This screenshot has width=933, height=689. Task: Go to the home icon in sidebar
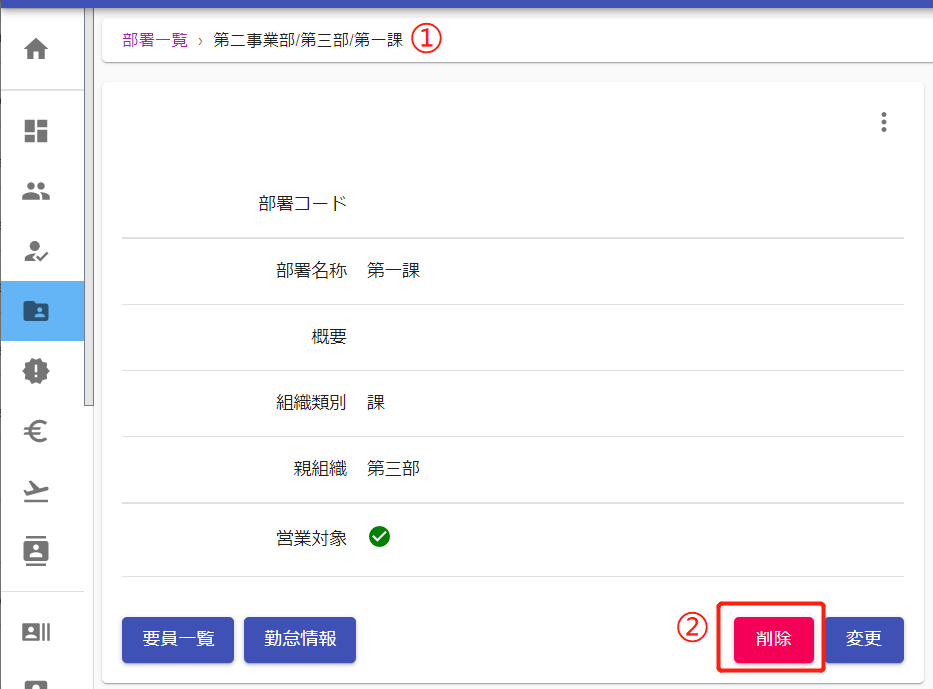coord(36,49)
